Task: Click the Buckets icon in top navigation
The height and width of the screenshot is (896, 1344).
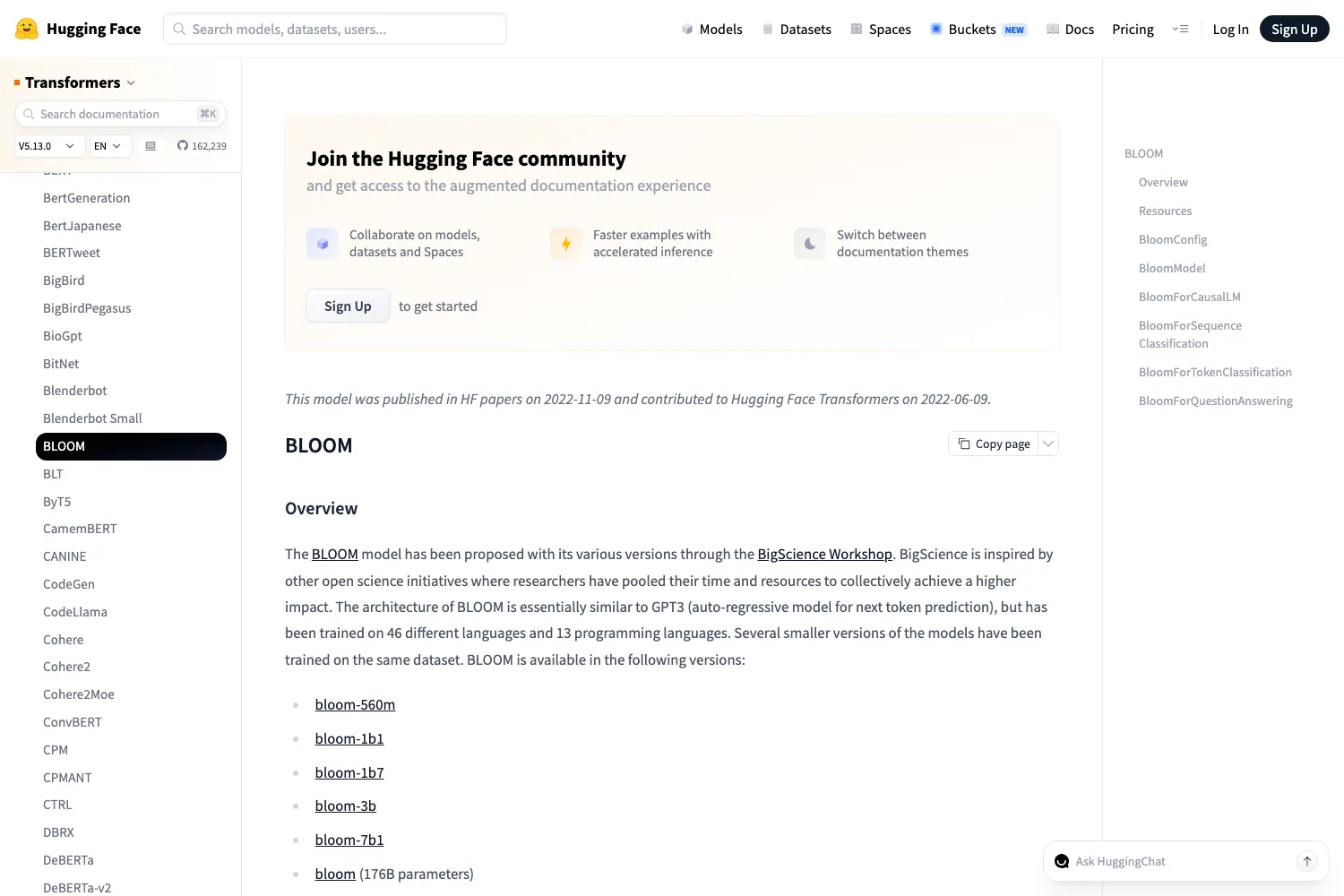Action: point(936,29)
